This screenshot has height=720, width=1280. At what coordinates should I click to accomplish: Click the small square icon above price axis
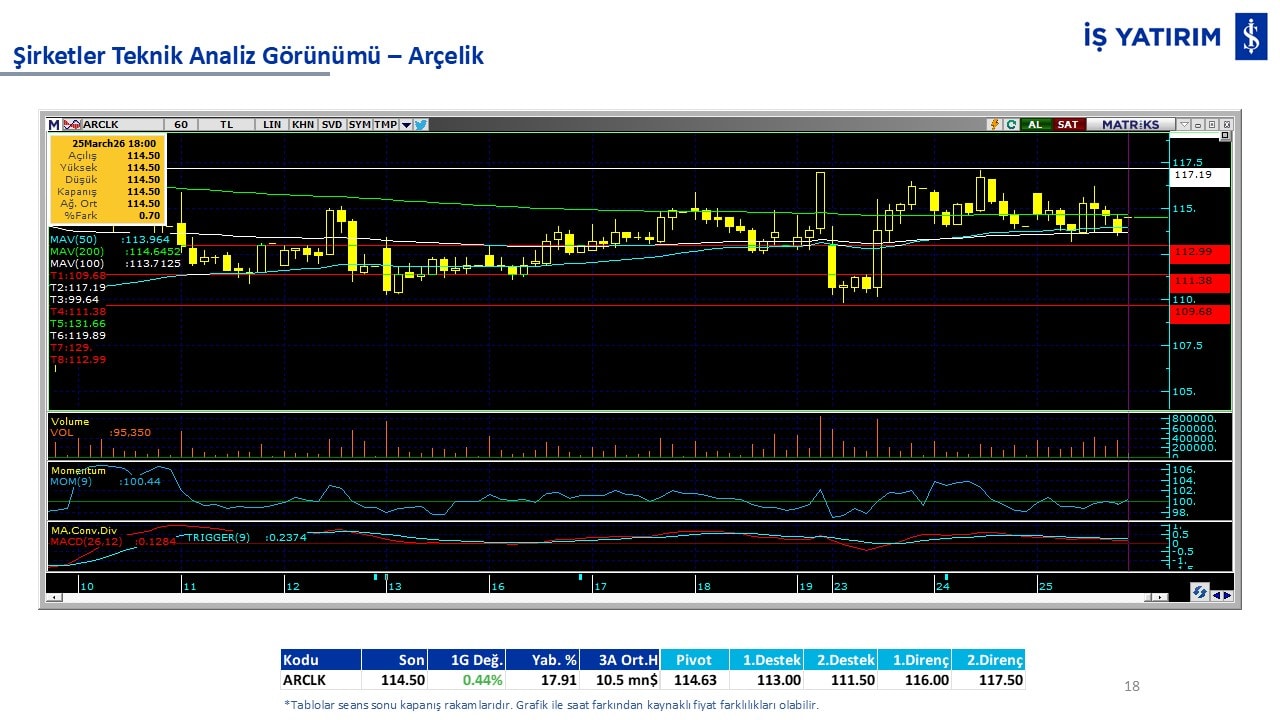[x=1225, y=135]
